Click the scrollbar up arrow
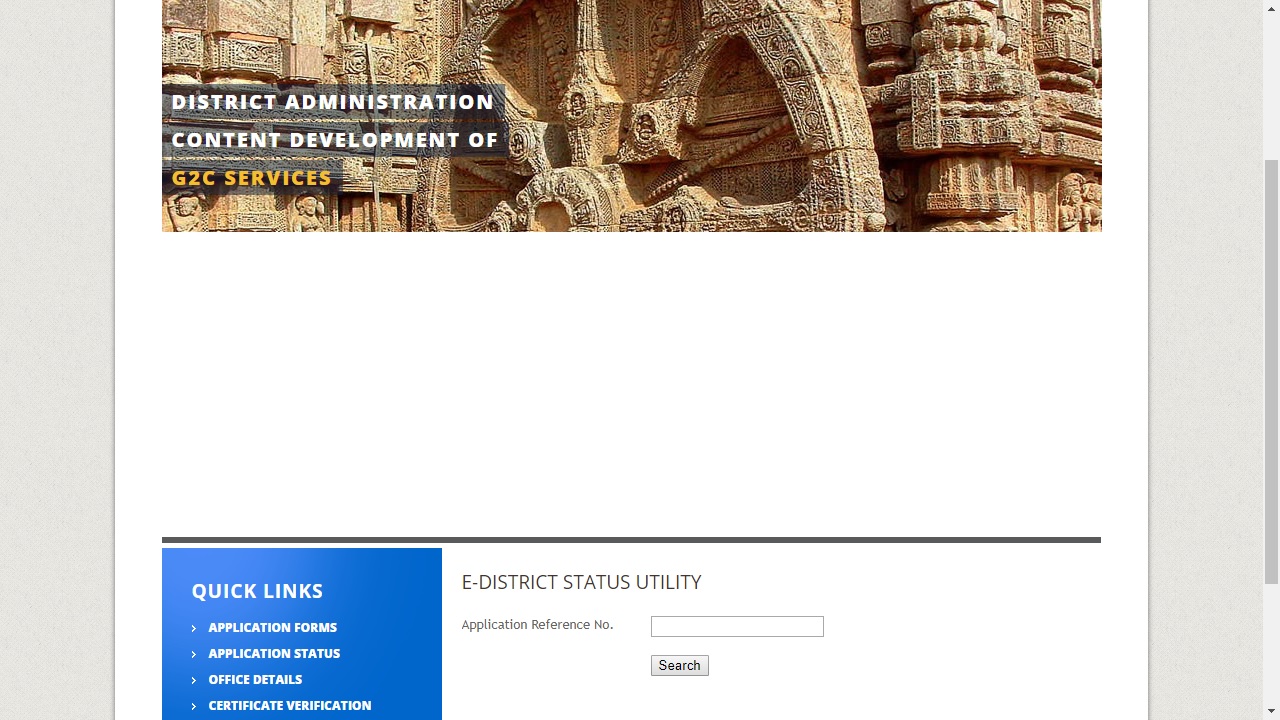This screenshot has height=720, width=1280. point(1271,8)
